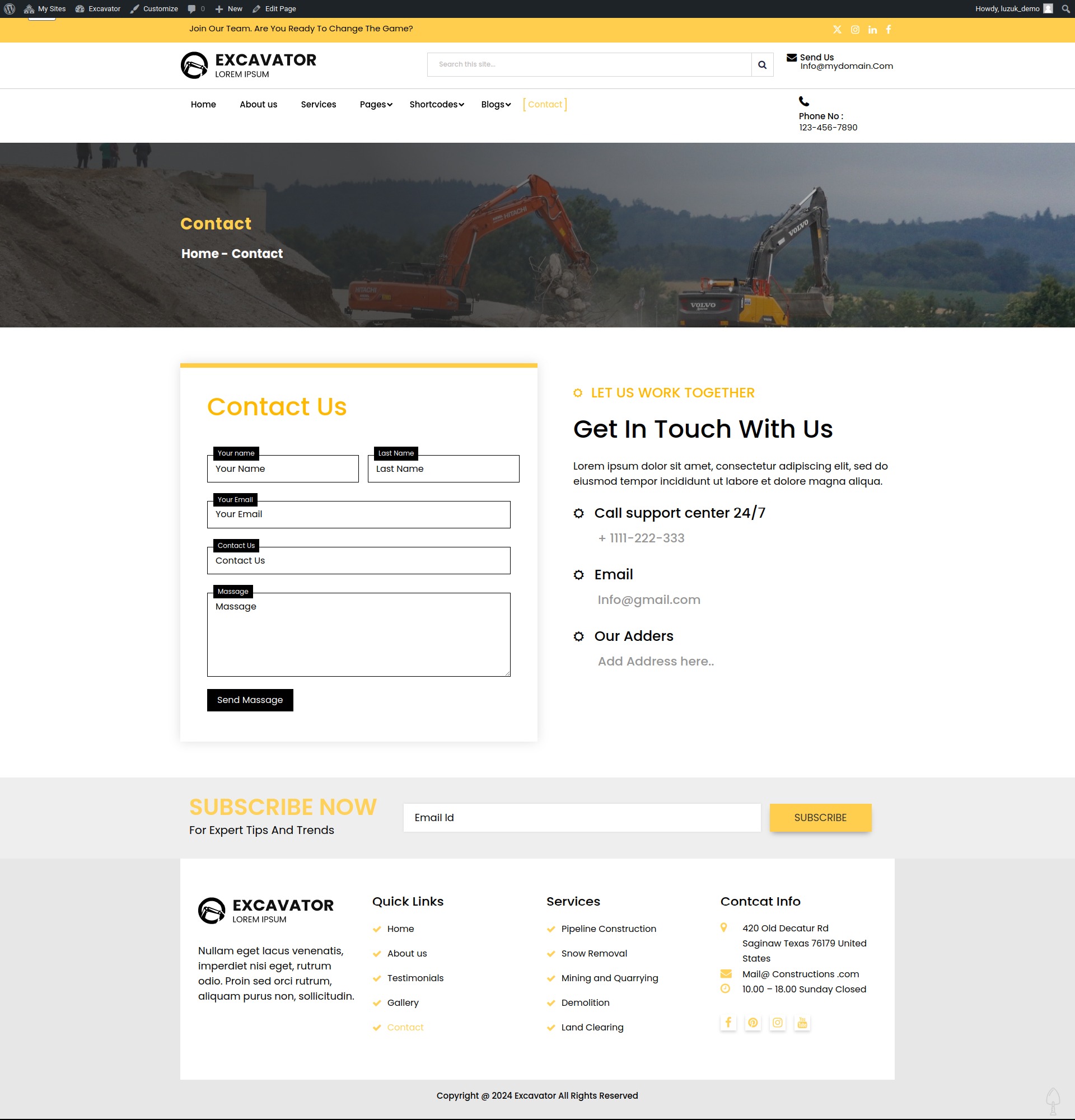Toggle the Gallery quick link

pos(403,1002)
